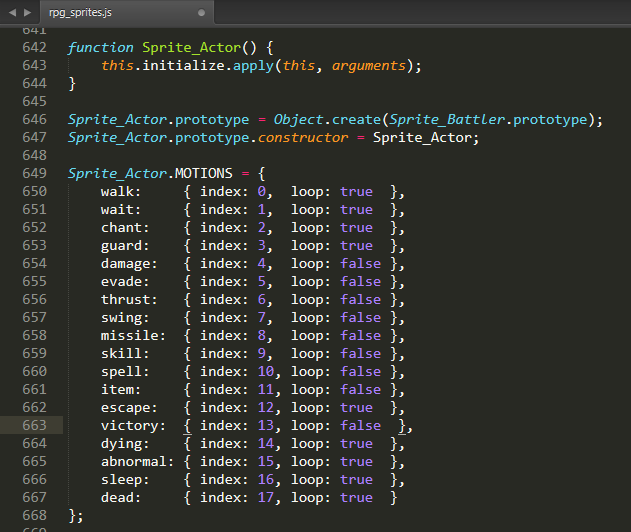Place cursor on 'evade:' key
The image size is (631, 532).
point(125,282)
